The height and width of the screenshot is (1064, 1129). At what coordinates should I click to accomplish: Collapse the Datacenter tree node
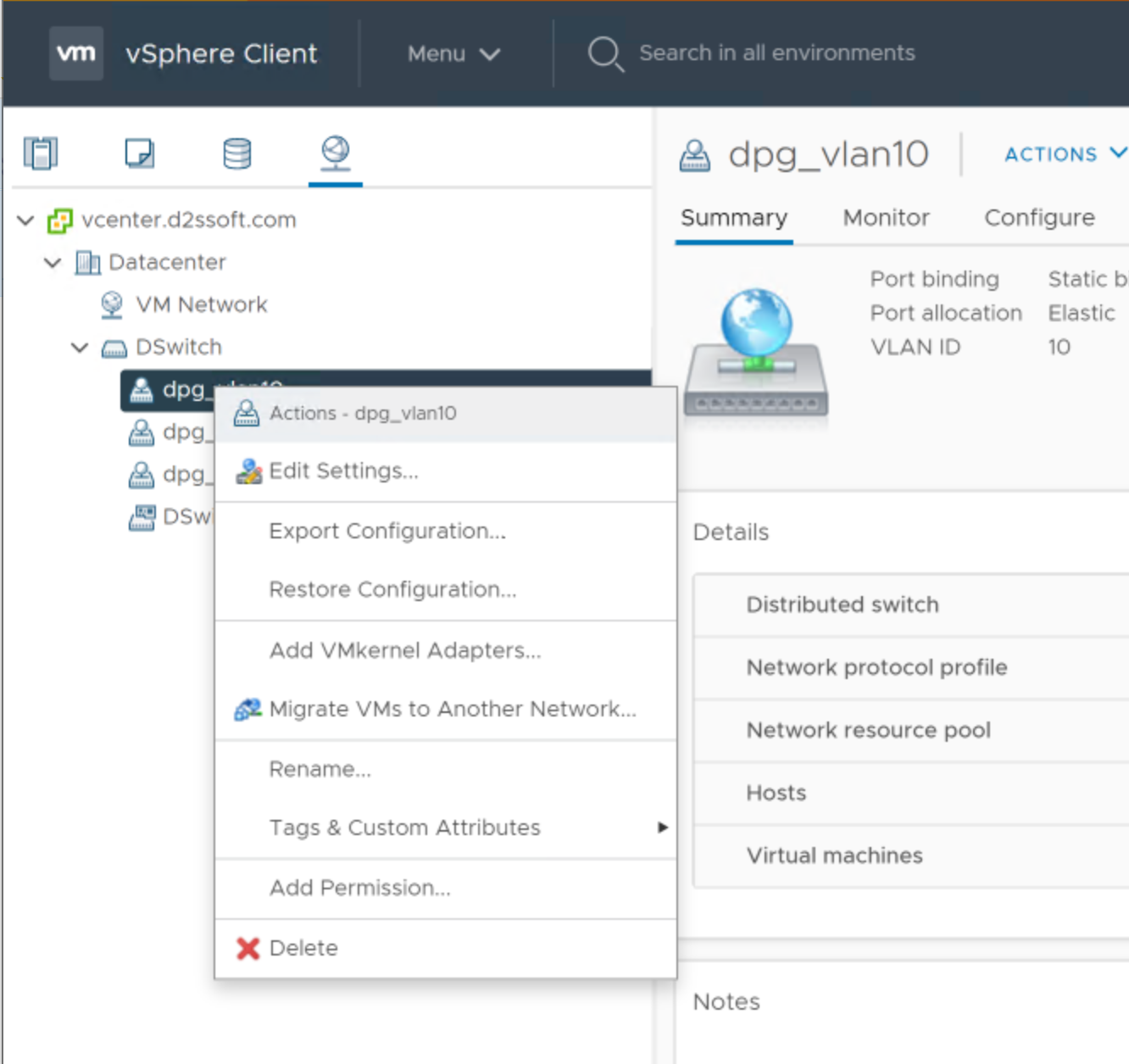click(53, 263)
